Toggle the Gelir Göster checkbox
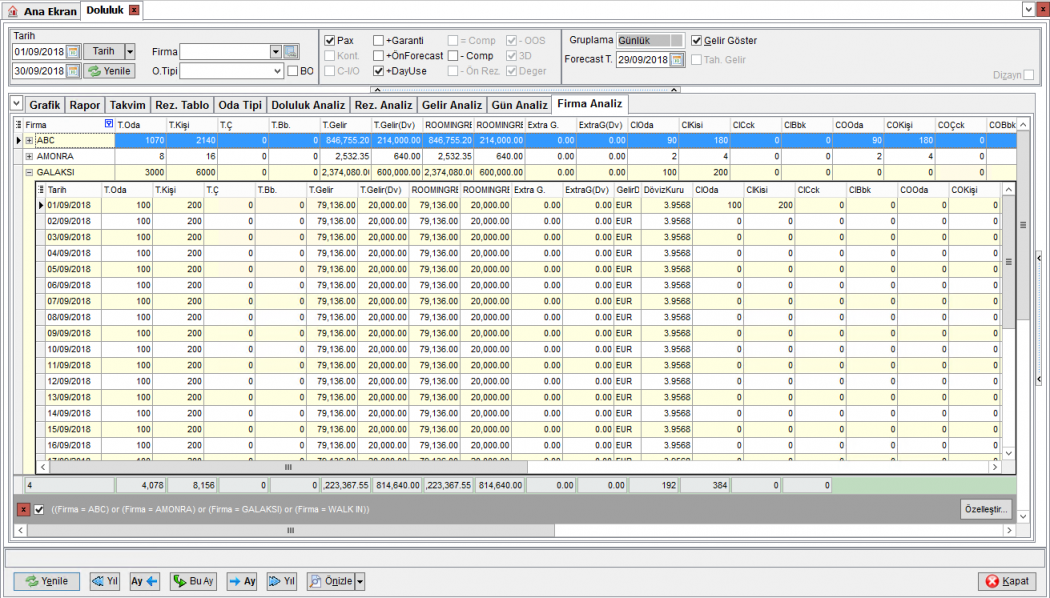This screenshot has width=1050, height=598. coord(696,41)
